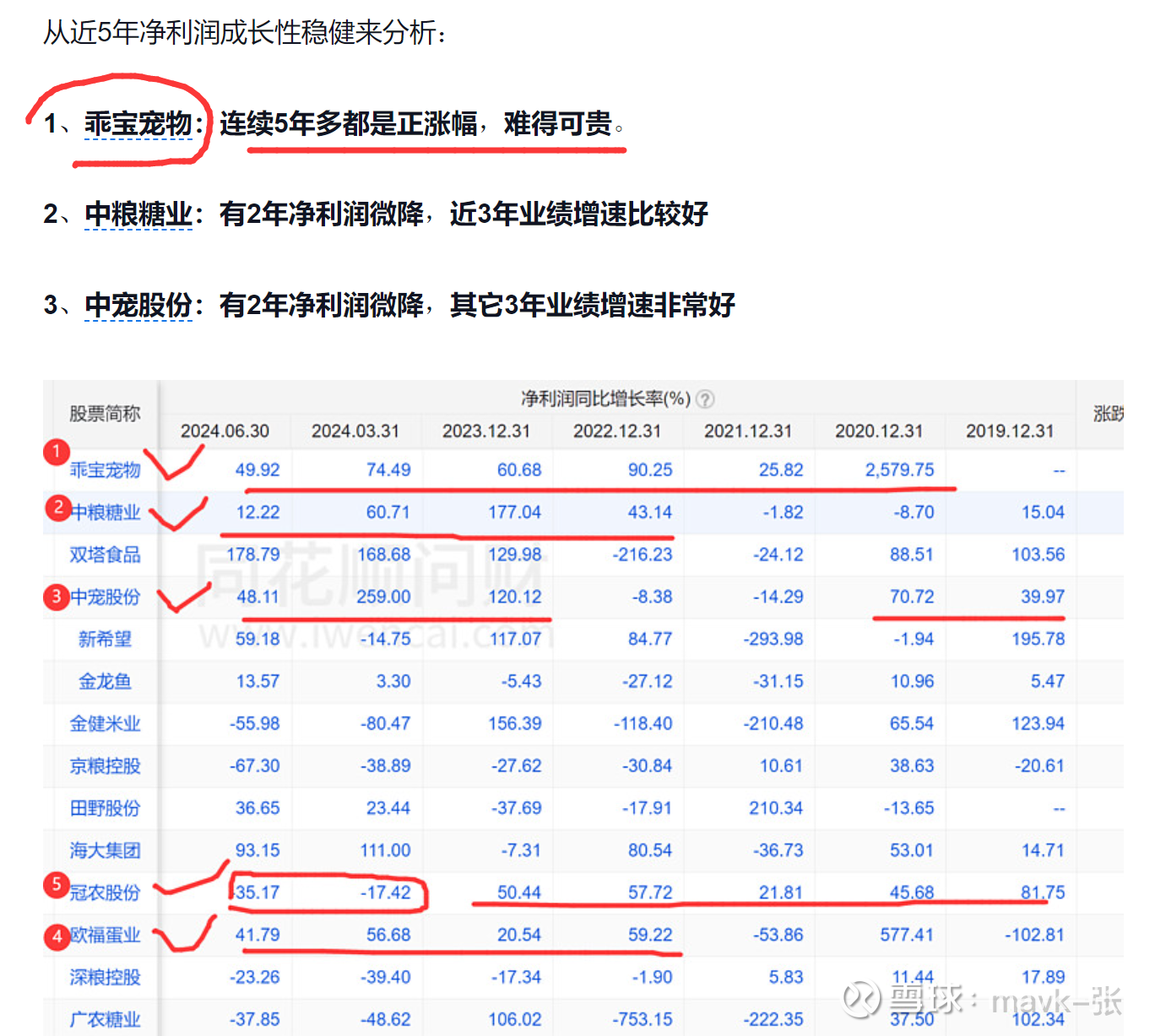
Task: Select the cell showing 111.00
Action: (385, 849)
